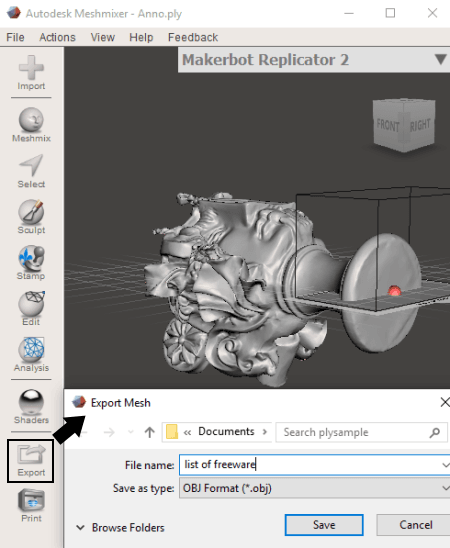Image resolution: width=450 pixels, height=548 pixels.
Task: Expand Browse Folders in the Export dialog
Action: coord(120,527)
